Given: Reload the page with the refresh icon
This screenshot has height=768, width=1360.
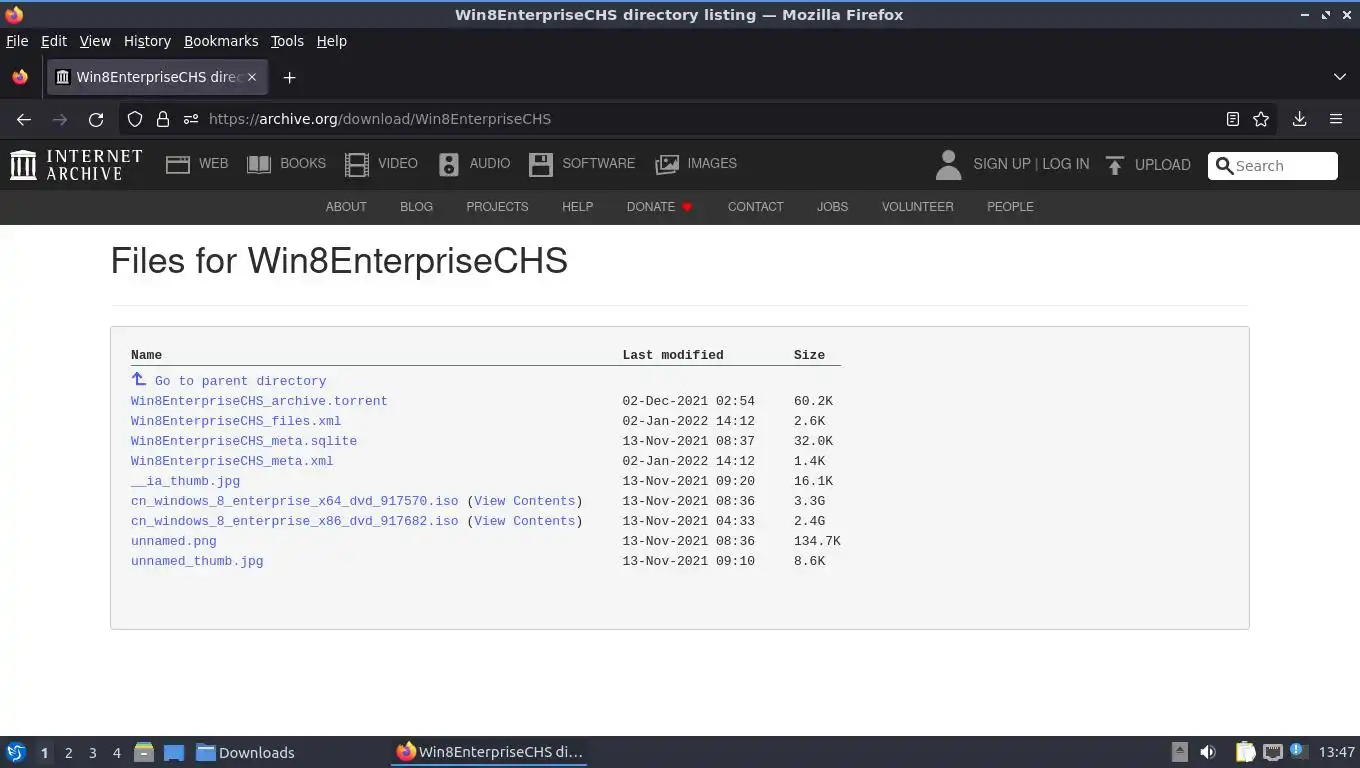Looking at the screenshot, I should click(x=96, y=119).
